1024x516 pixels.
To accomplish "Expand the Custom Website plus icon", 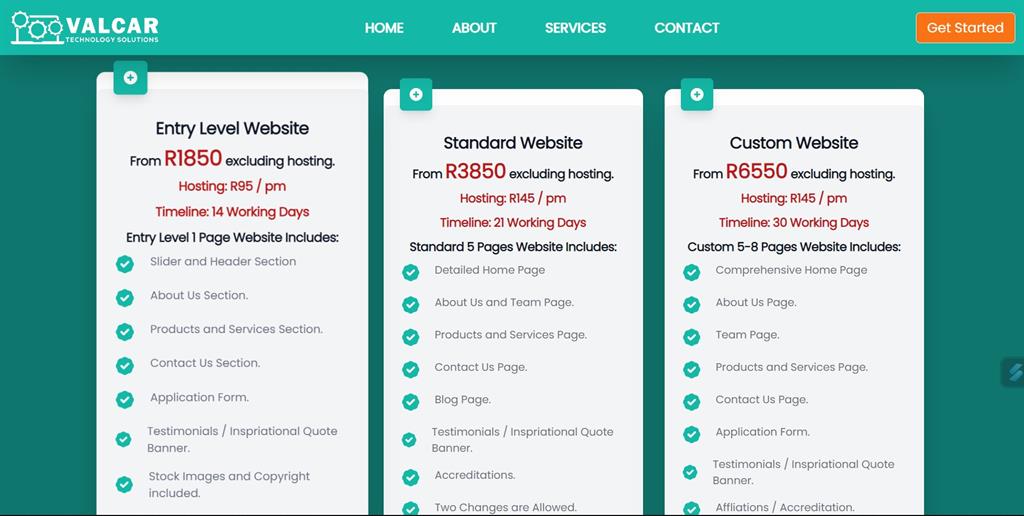I will pyautogui.click(x=697, y=95).
